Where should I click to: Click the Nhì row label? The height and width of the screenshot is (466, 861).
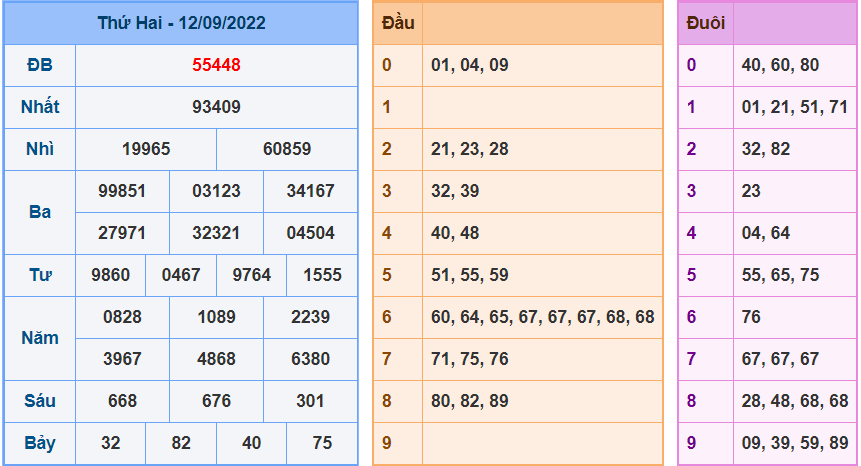[x=40, y=149]
